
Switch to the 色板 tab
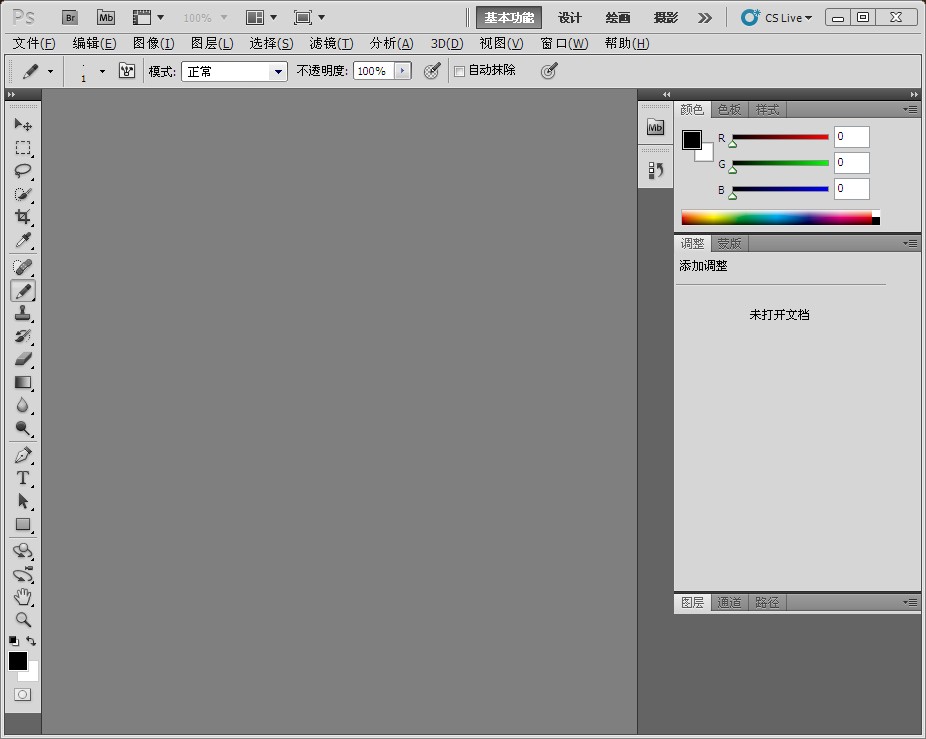tap(729, 109)
